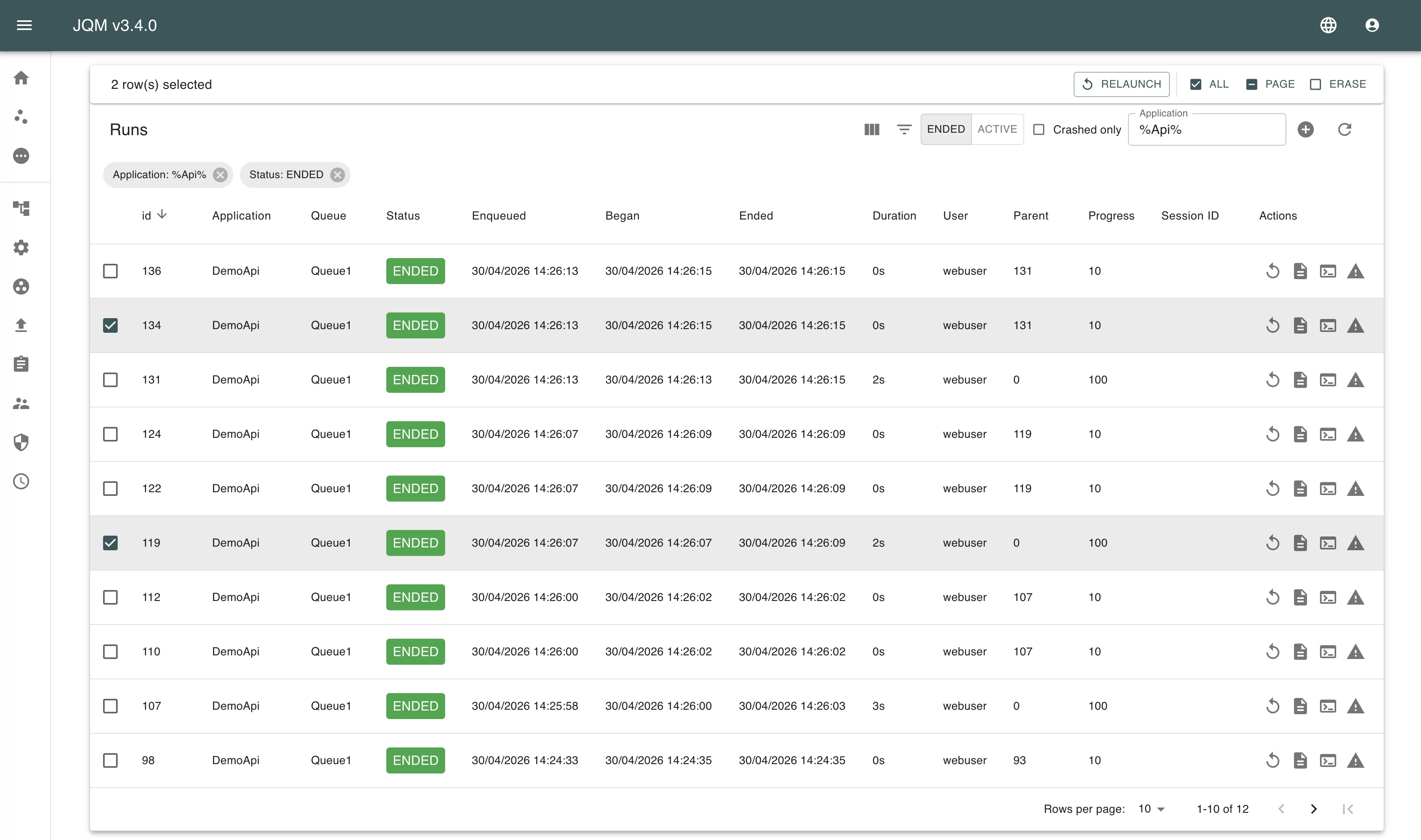Click the RELAUNCH button

1121,84
